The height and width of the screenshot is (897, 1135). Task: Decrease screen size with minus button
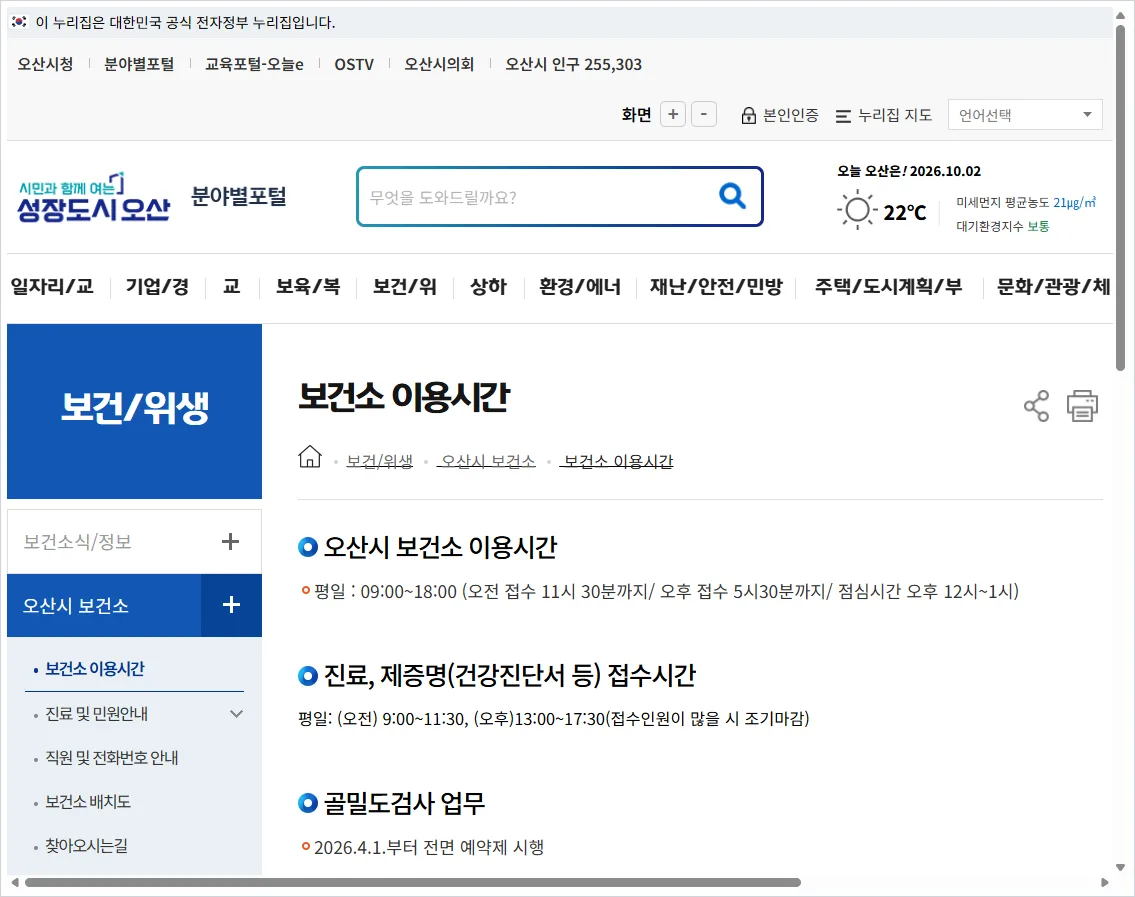pyautogui.click(x=704, y=114)
